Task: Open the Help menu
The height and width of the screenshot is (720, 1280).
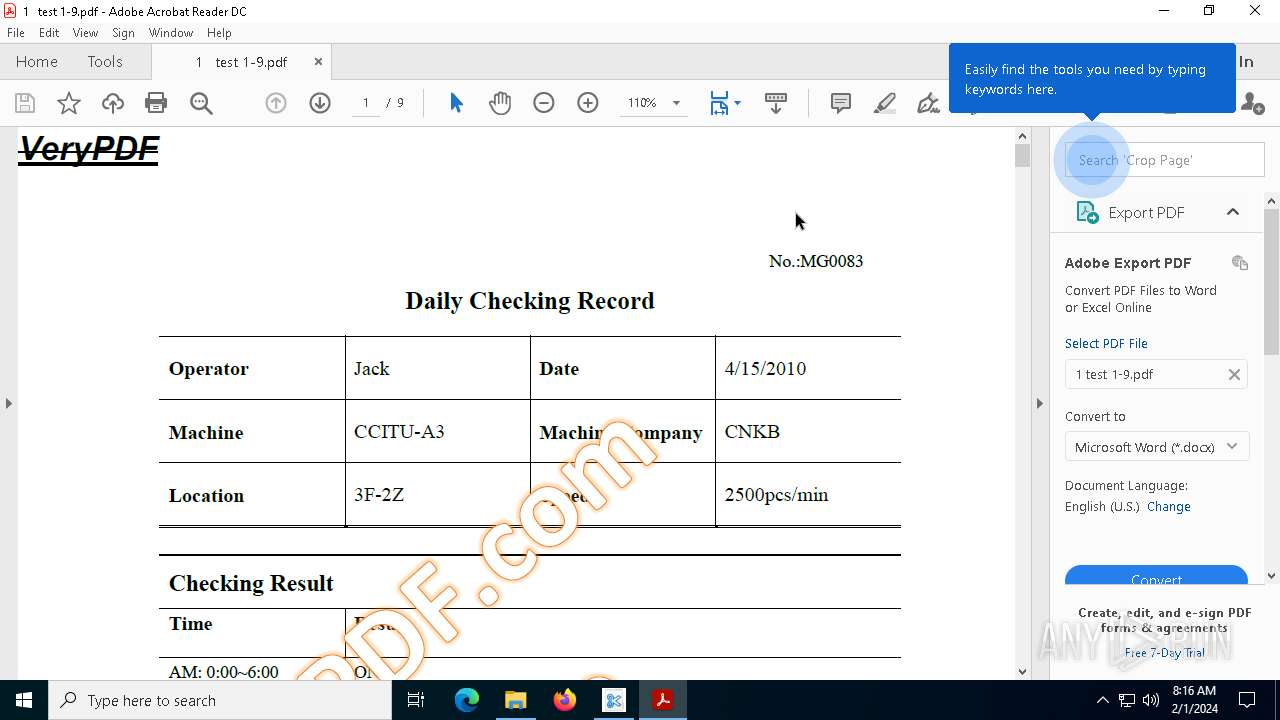Action: [x=219, y=33]
